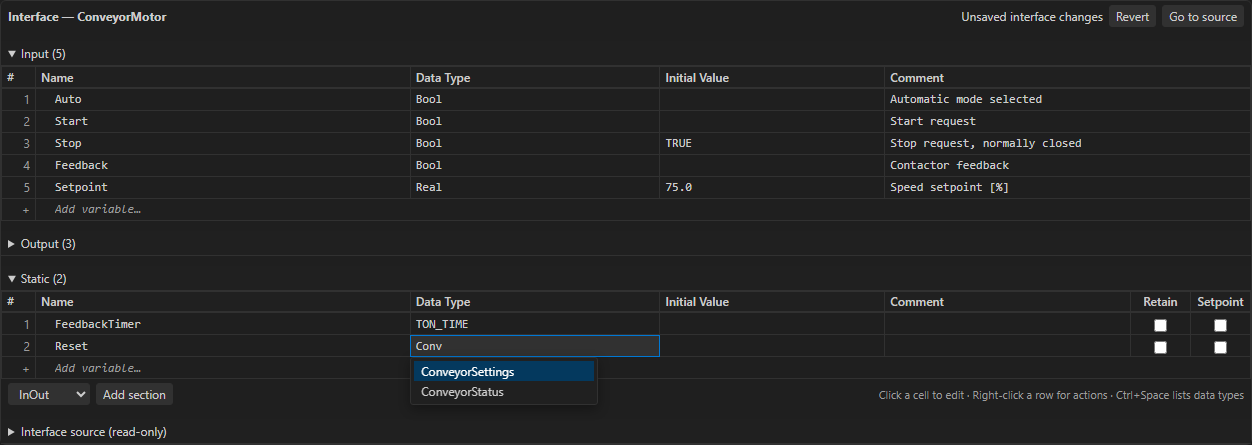Open the InOut section type dropdown
Screen dimensions: 1252x445
[49, 395]
